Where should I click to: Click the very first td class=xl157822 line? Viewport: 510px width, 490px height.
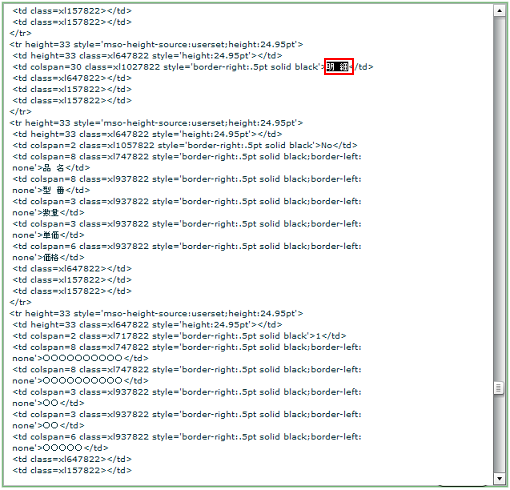tap(72, 11)
